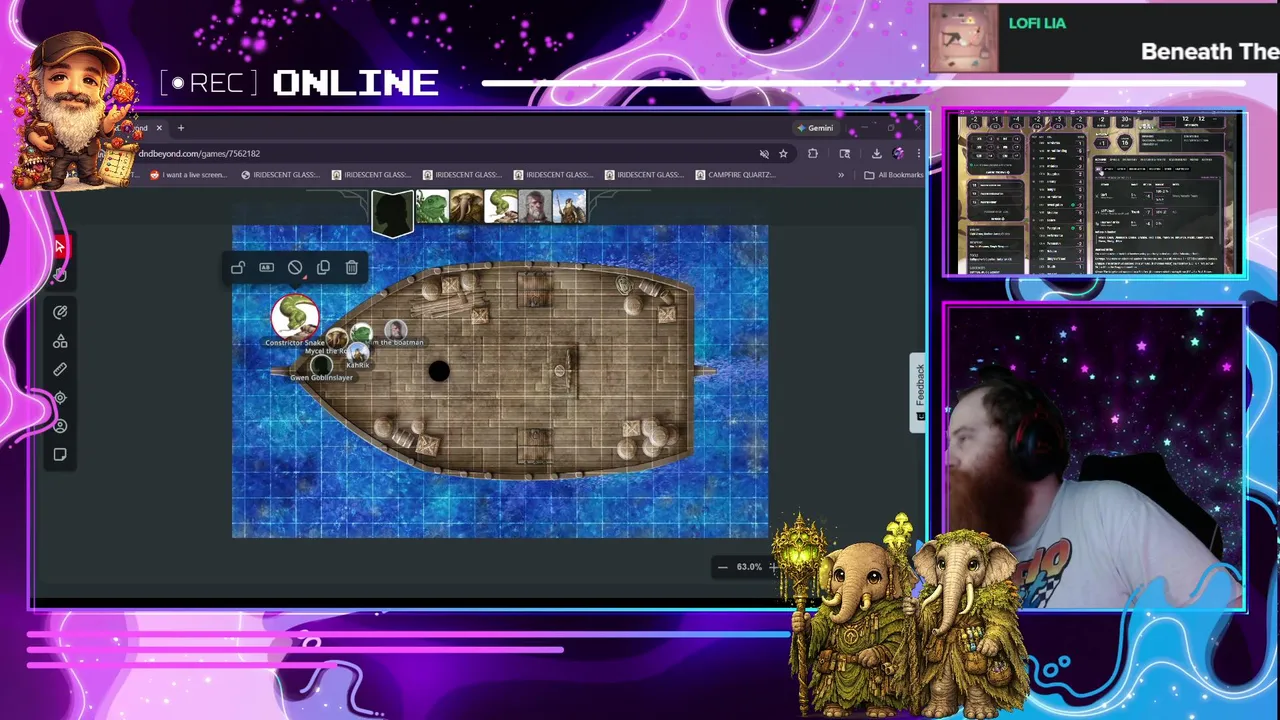Open the browser profile avatar

(898, 154)
